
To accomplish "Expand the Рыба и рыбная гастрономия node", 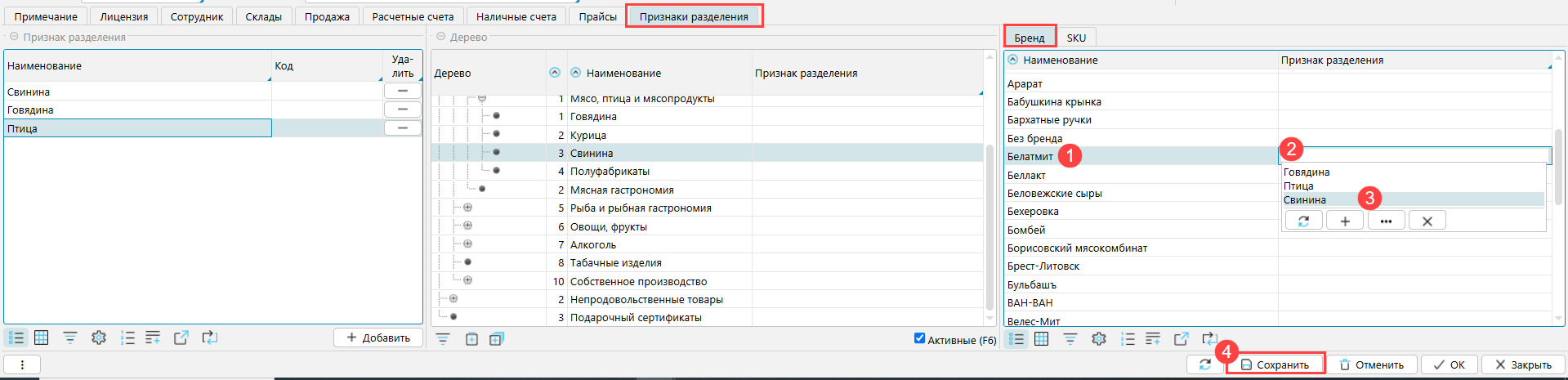I will click(x=467, y=208).
